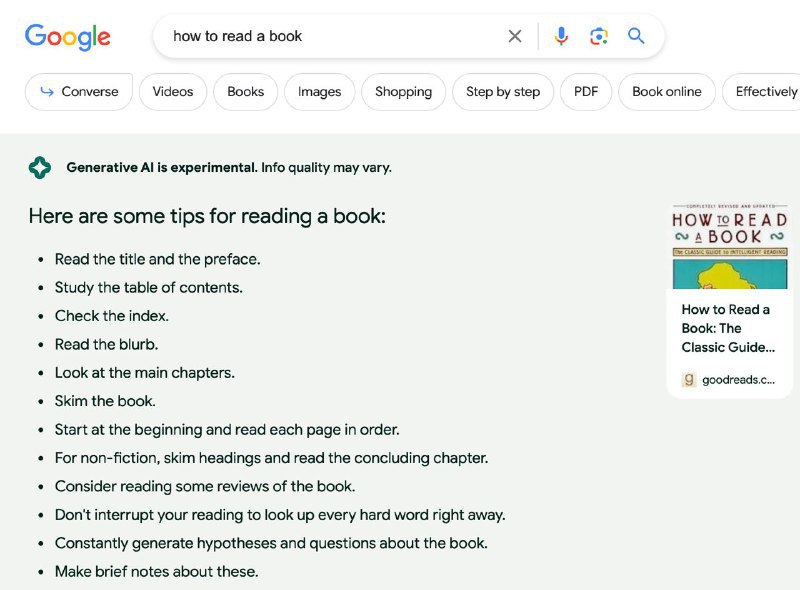Click 'Don't interrupt your reading' tip

click(x=280, y=515)
